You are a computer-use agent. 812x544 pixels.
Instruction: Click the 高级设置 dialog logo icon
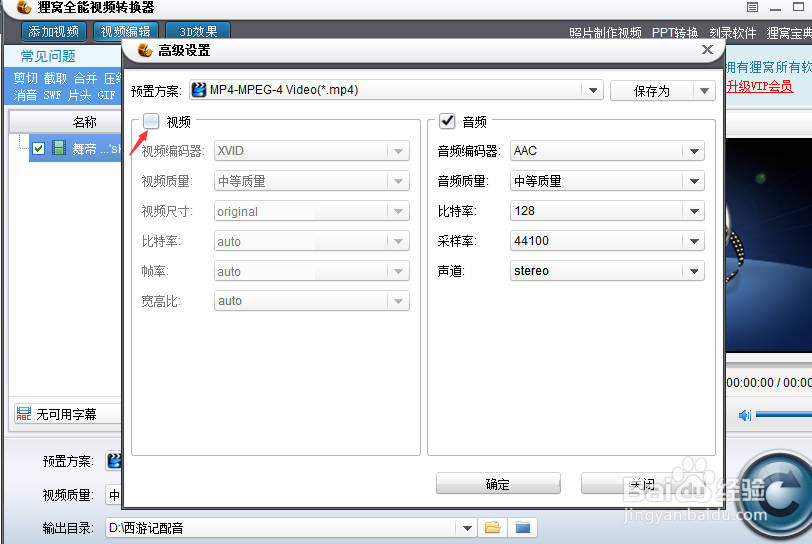tap(144, 50)
